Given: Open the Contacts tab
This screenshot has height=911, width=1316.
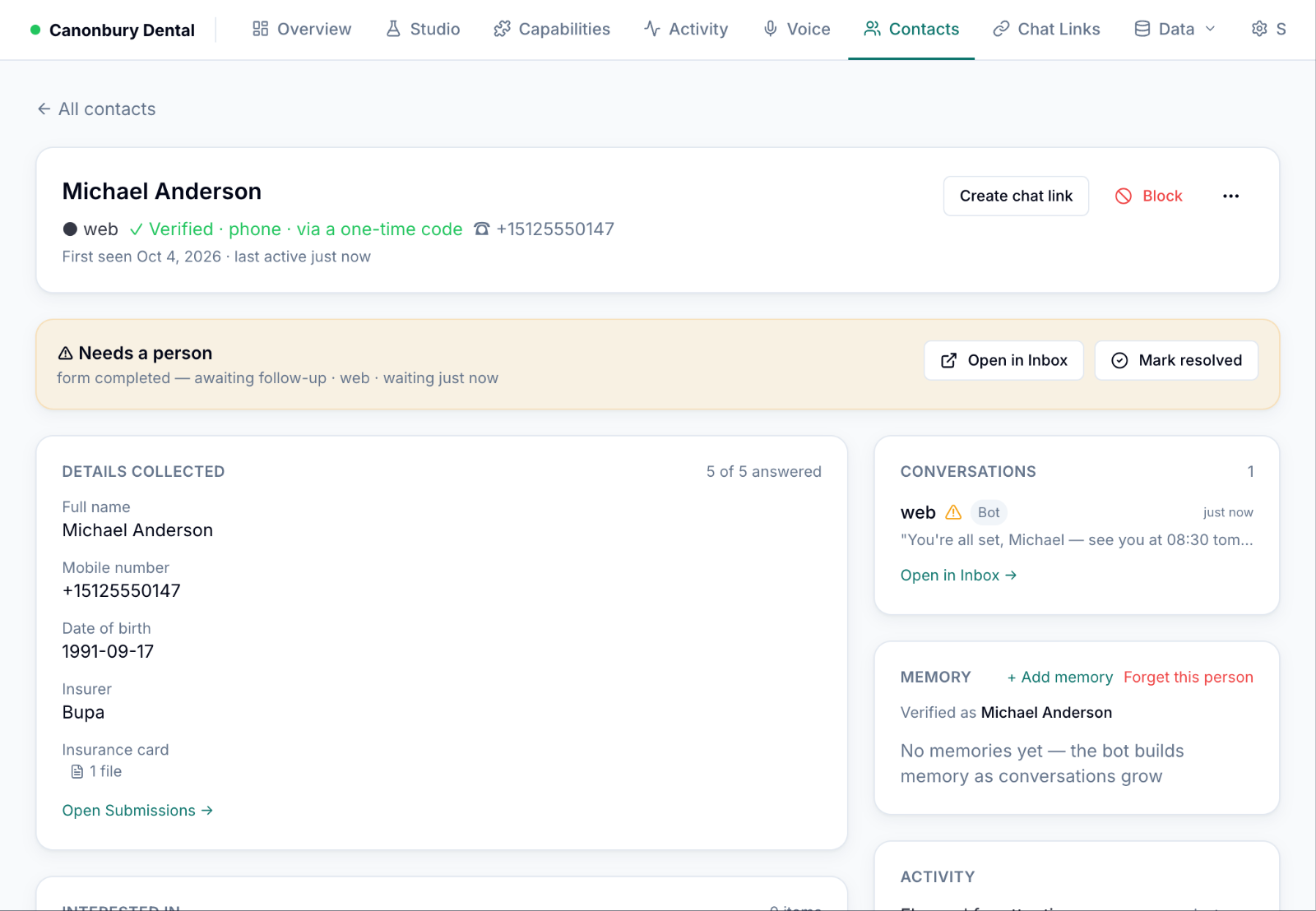Looking at the screenshot, I should [911, 30].
